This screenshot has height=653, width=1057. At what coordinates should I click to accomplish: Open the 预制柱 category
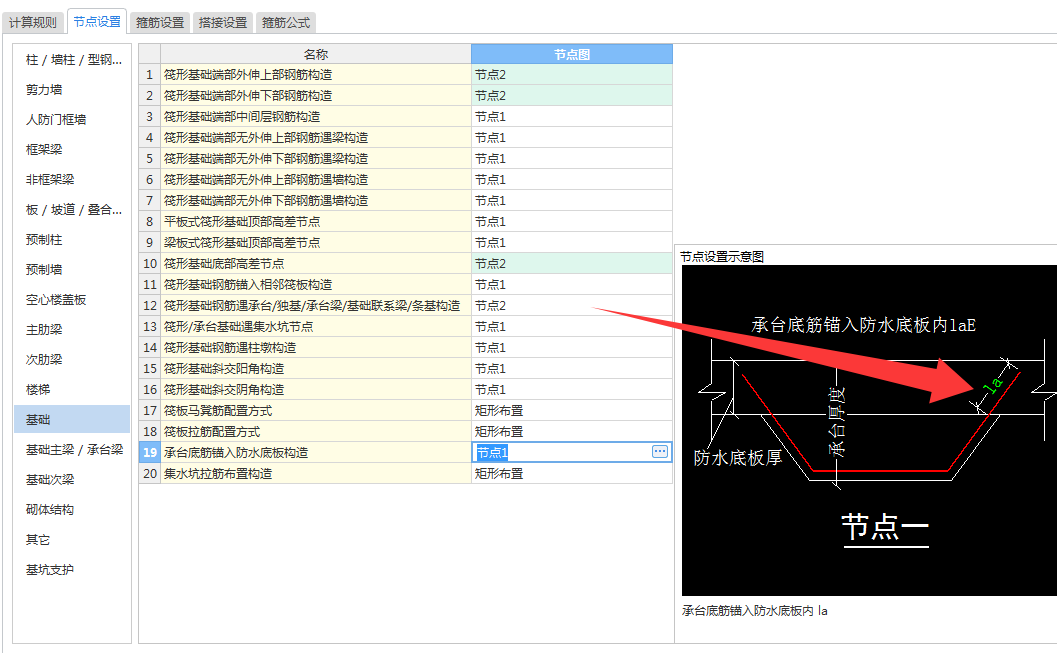pos(73,239)
